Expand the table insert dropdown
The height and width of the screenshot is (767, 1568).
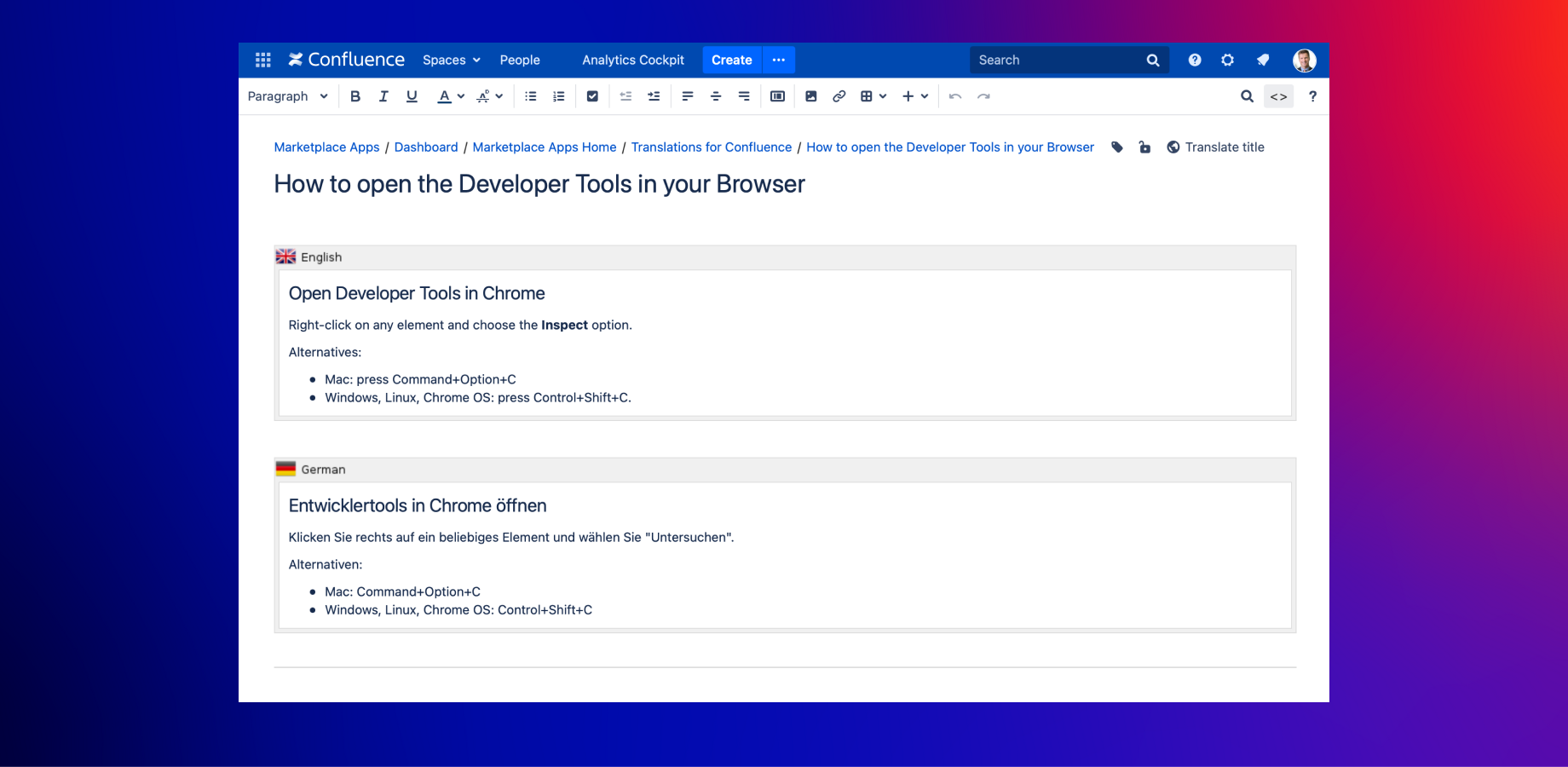(873, 96)
